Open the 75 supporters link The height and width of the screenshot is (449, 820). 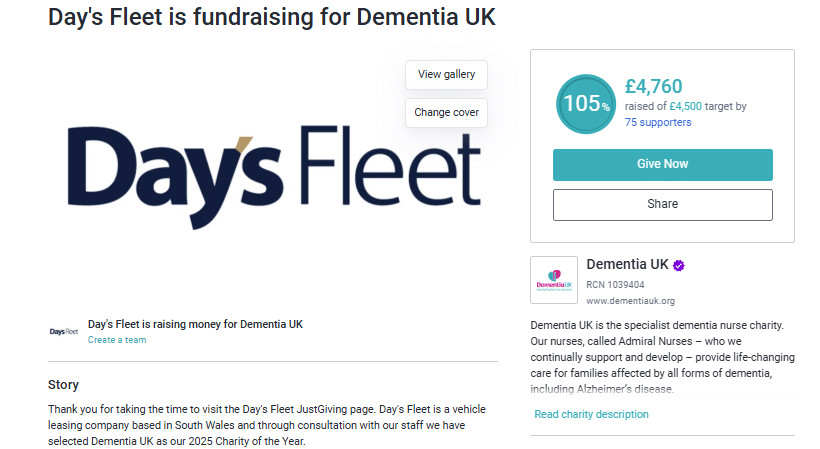(x=658, y=122)
